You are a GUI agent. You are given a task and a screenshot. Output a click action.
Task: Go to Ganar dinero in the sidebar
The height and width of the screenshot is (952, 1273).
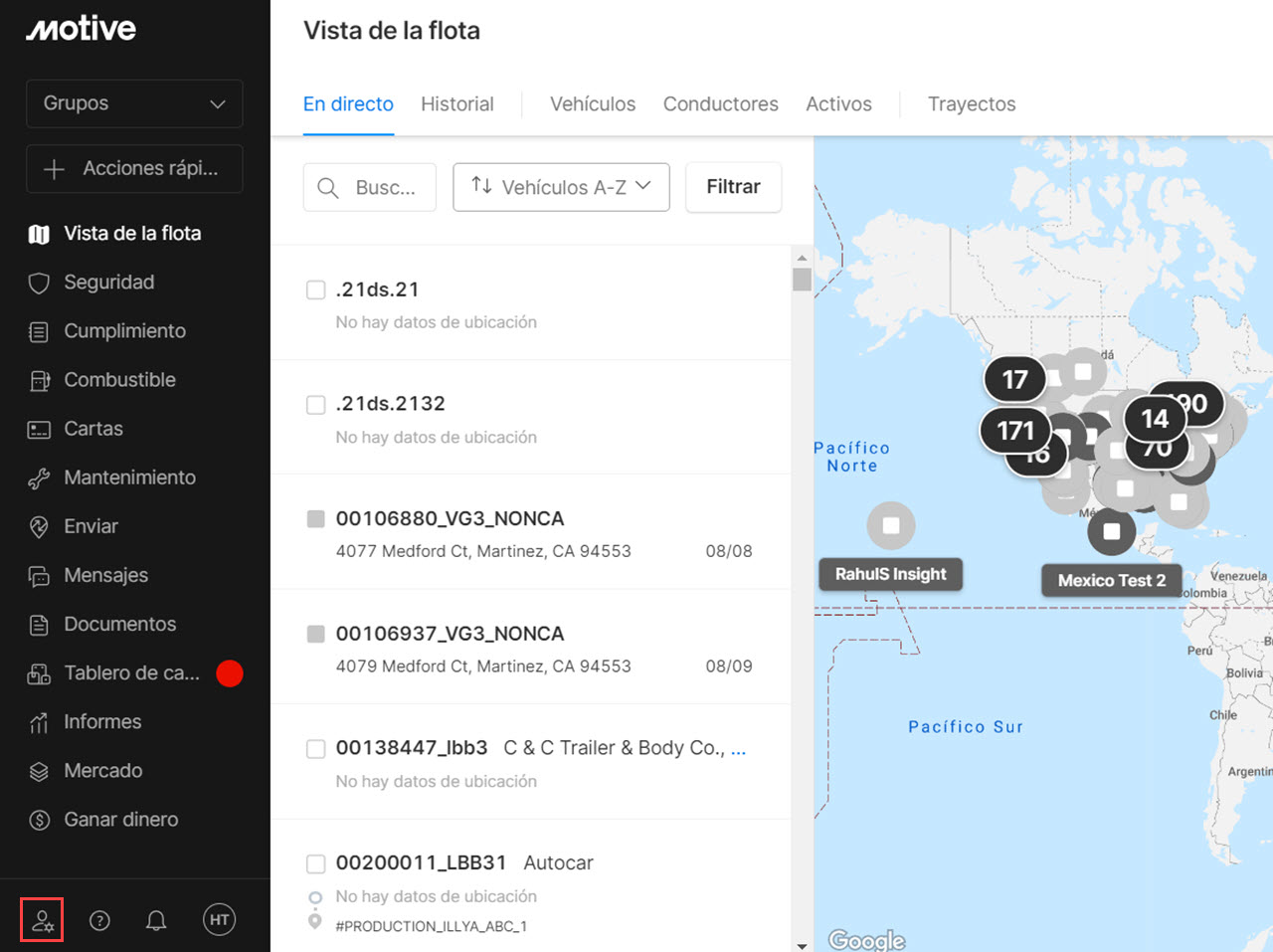point(121,820)
